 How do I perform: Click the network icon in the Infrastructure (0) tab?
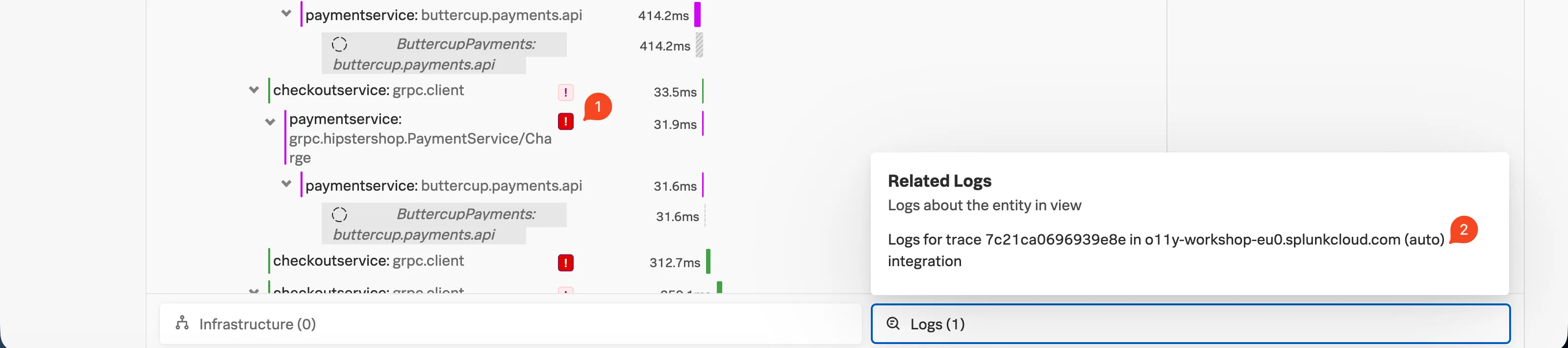point(182,323)
